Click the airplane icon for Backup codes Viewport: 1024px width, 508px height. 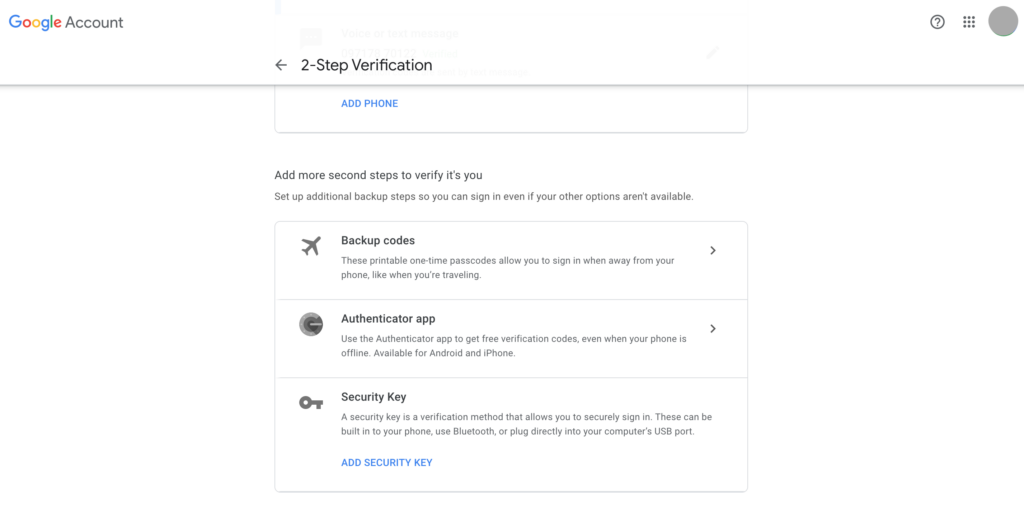311,247
